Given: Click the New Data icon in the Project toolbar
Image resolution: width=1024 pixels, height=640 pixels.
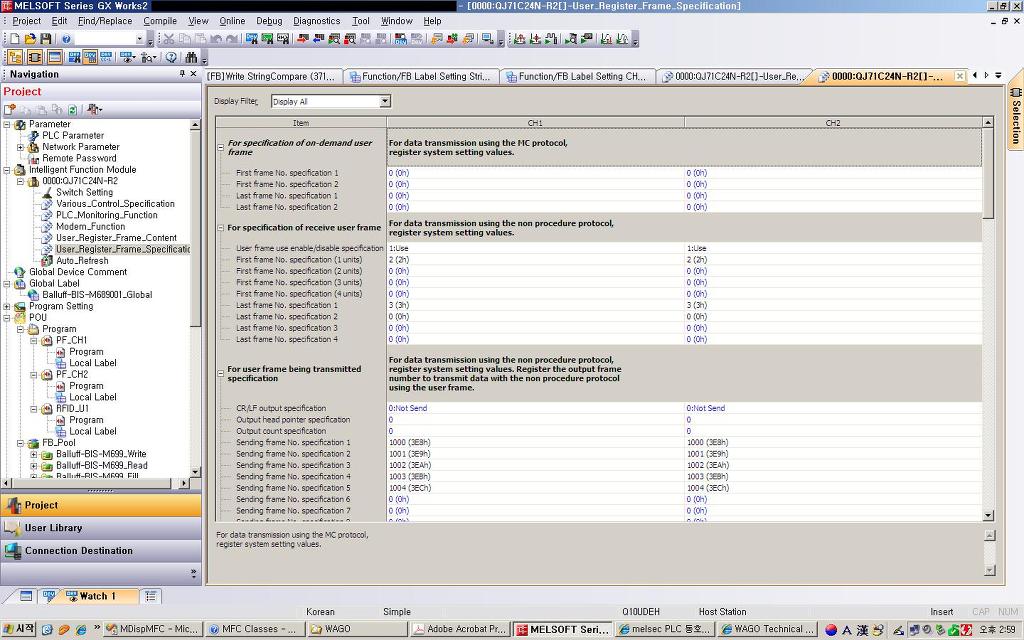Looking at the screenshot, I should [x=10, y=109].
